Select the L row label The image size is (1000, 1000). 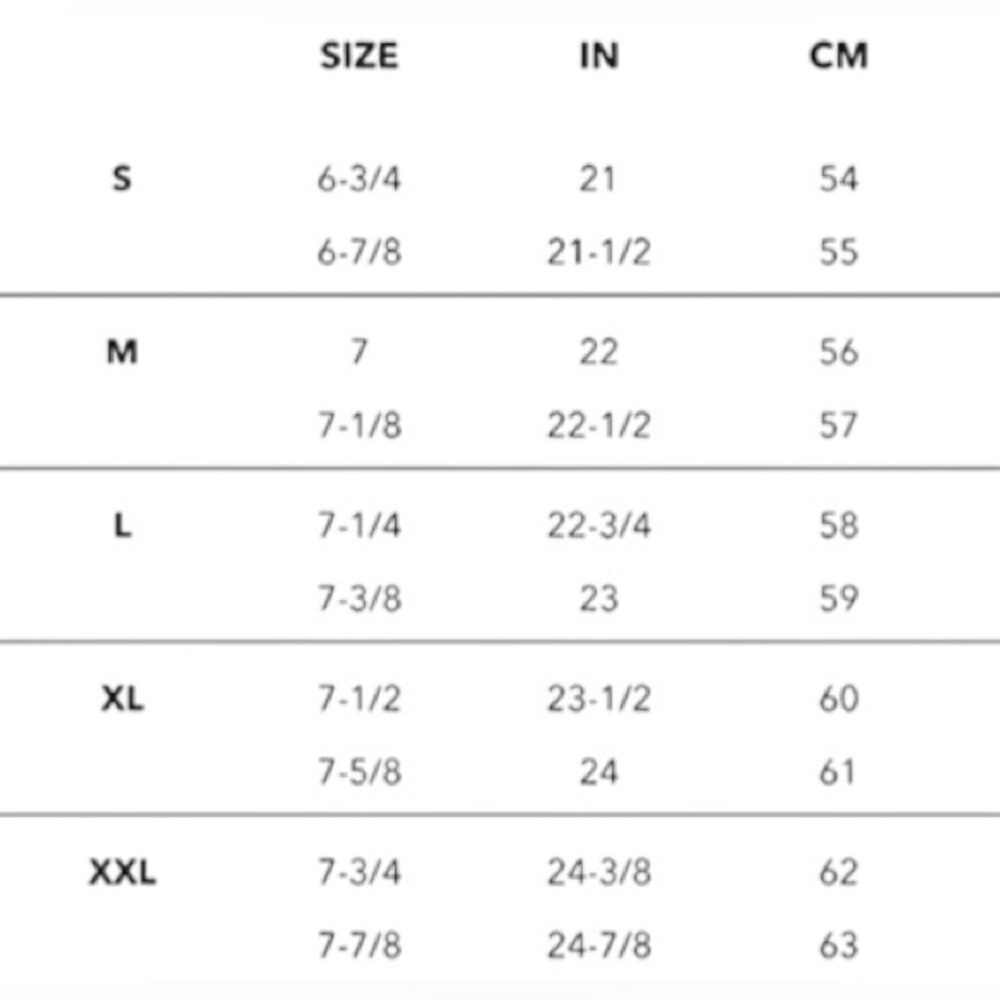122,526
